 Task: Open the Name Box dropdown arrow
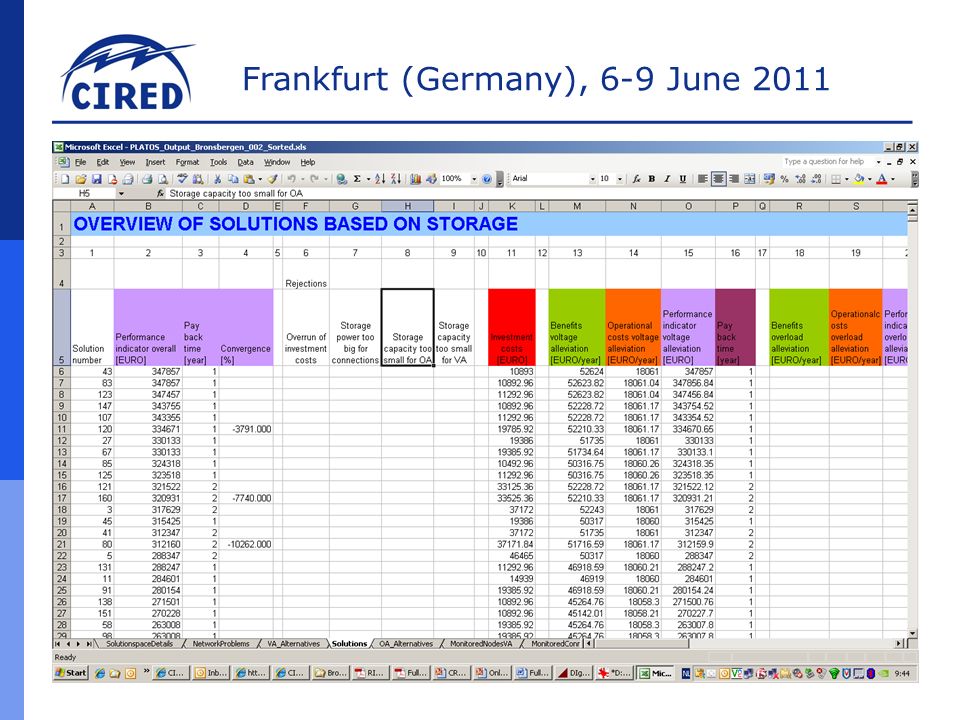(x=121, y=193)
